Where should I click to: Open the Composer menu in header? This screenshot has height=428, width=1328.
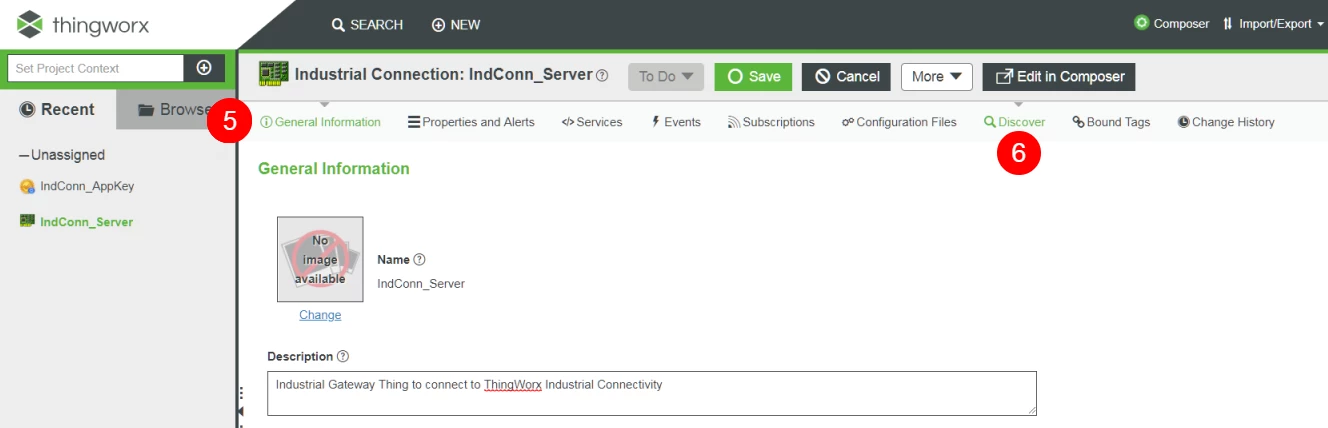tap(1171, 23)
